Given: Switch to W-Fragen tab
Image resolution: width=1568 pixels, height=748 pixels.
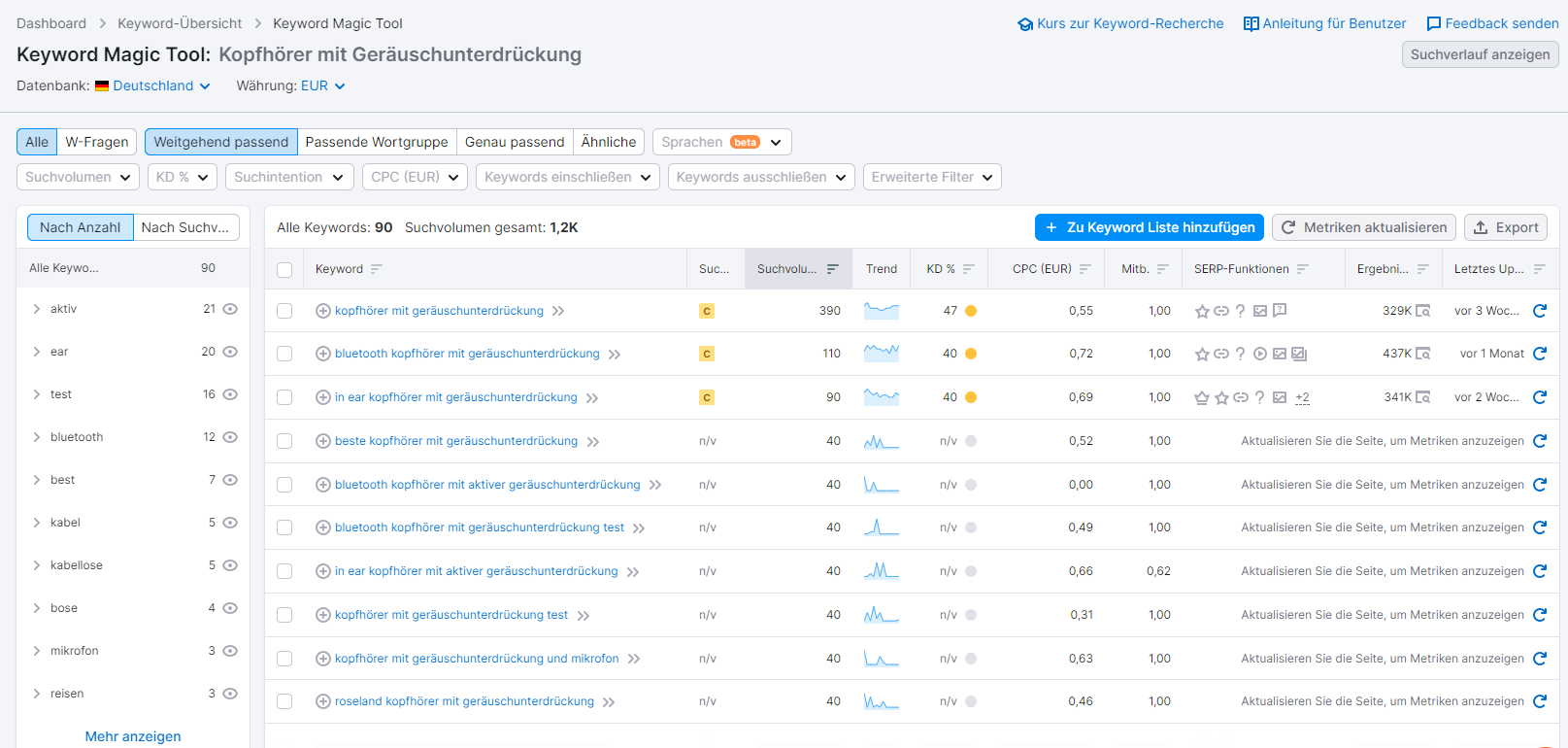Looking at the screenshot, I should click(96, 142).
